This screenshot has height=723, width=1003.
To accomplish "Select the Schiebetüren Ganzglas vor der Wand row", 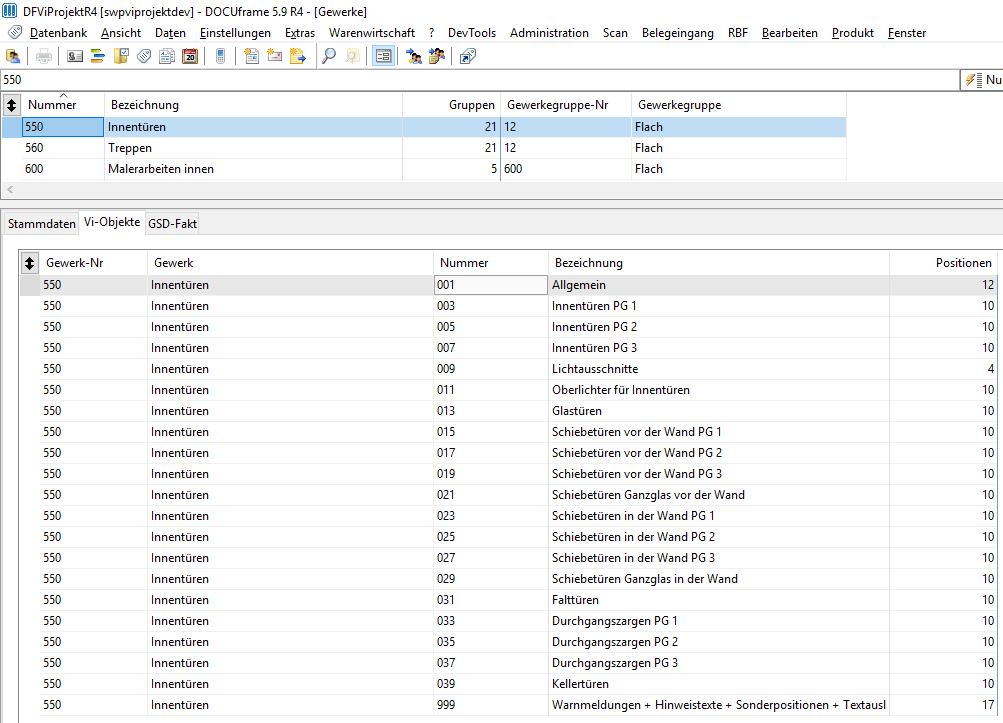I will coord(509,495).
